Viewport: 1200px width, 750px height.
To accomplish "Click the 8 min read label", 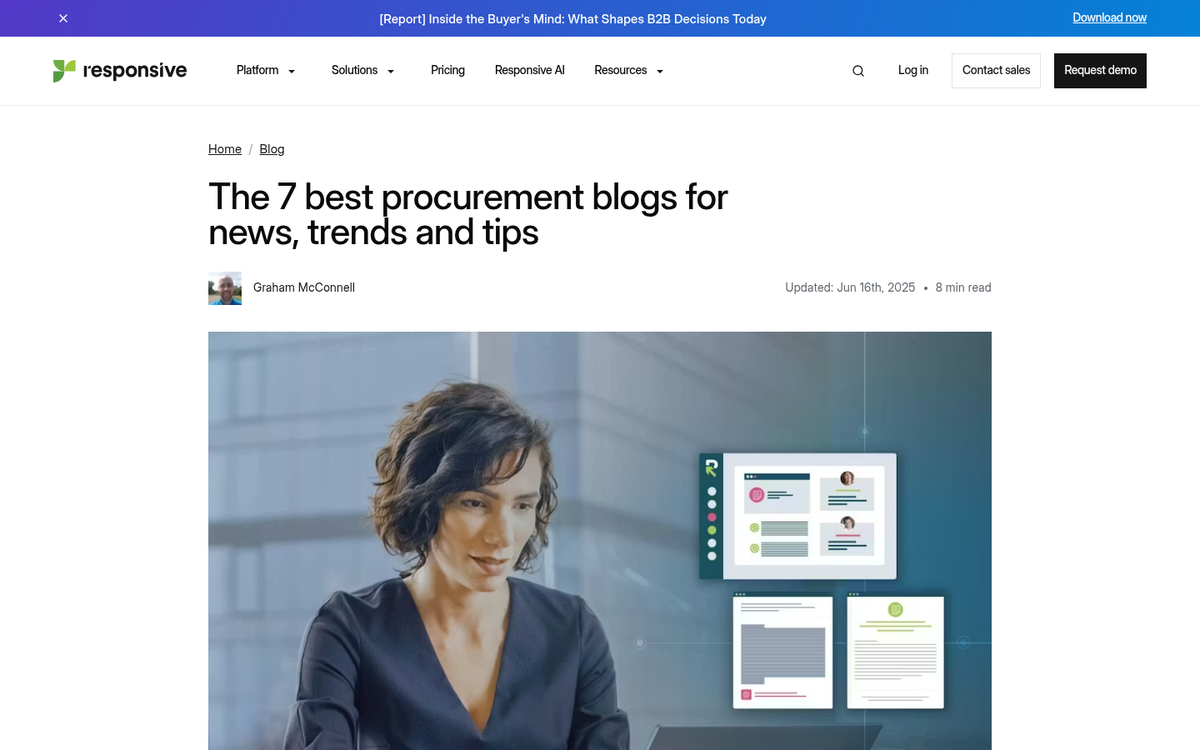I will 963,288.
